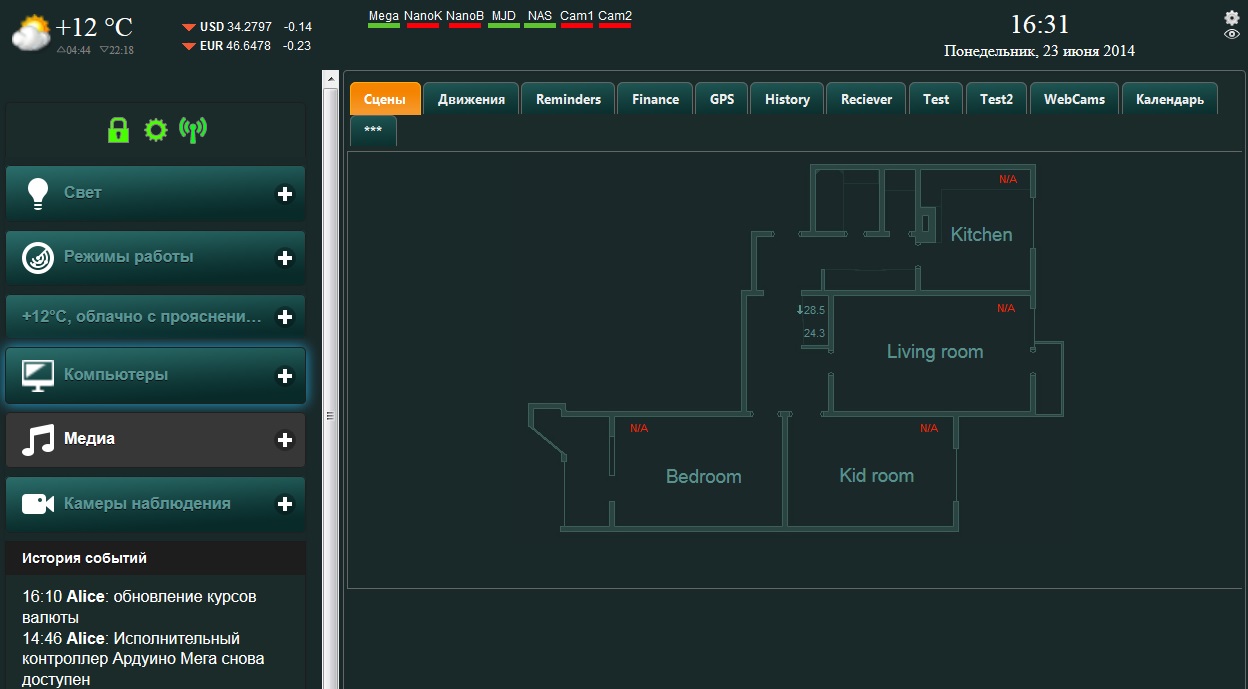This screenshot has height=689, width=1248.
Task: Select the Test tab
Action: [x=936, y=99]
